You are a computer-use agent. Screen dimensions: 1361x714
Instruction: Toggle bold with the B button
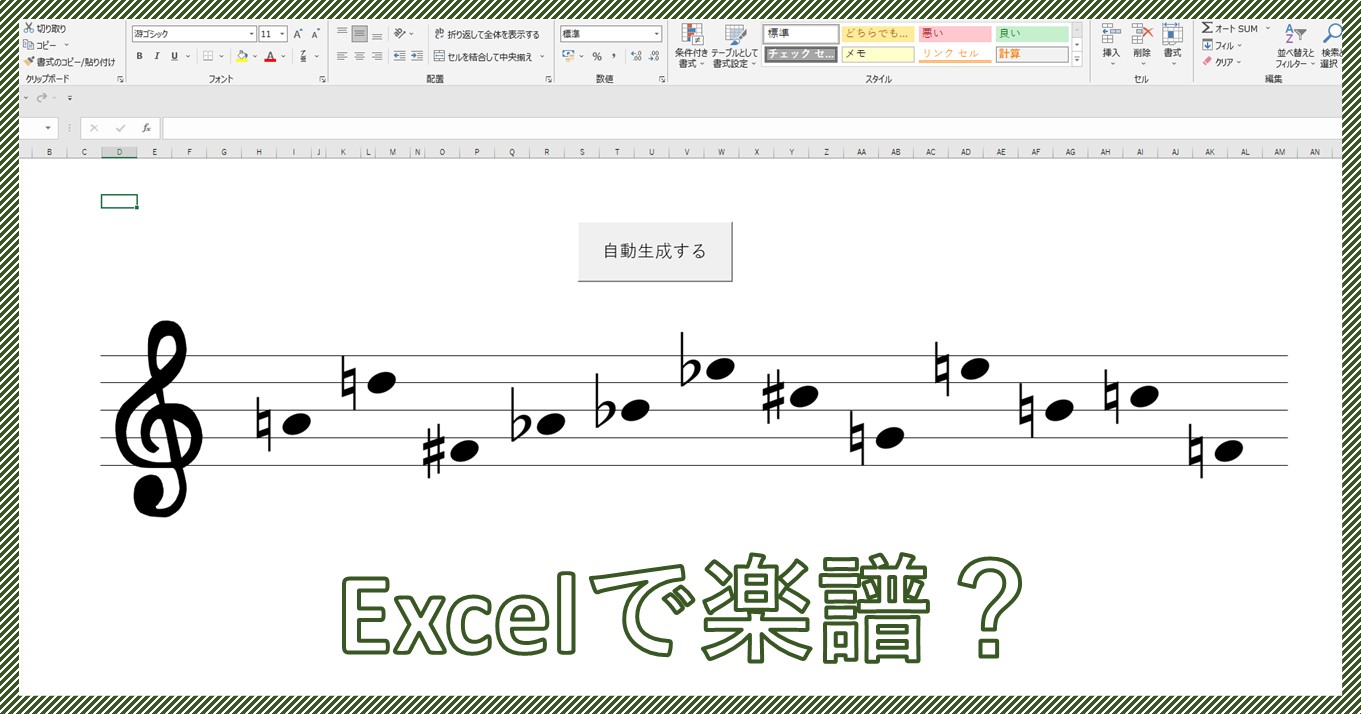(139, 56)
